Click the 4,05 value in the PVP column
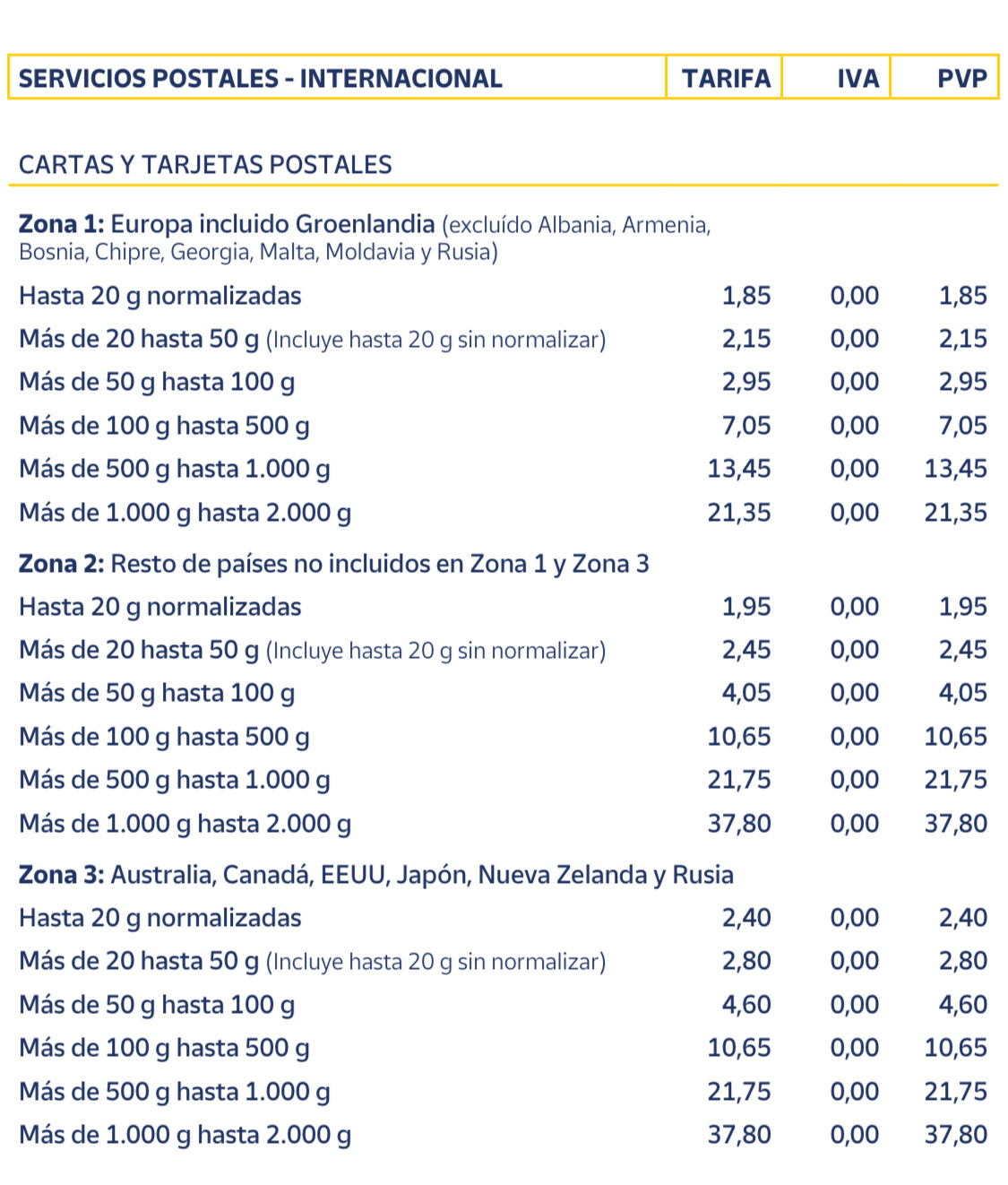Screen dimensions: 1008x1185 point(962,693)
